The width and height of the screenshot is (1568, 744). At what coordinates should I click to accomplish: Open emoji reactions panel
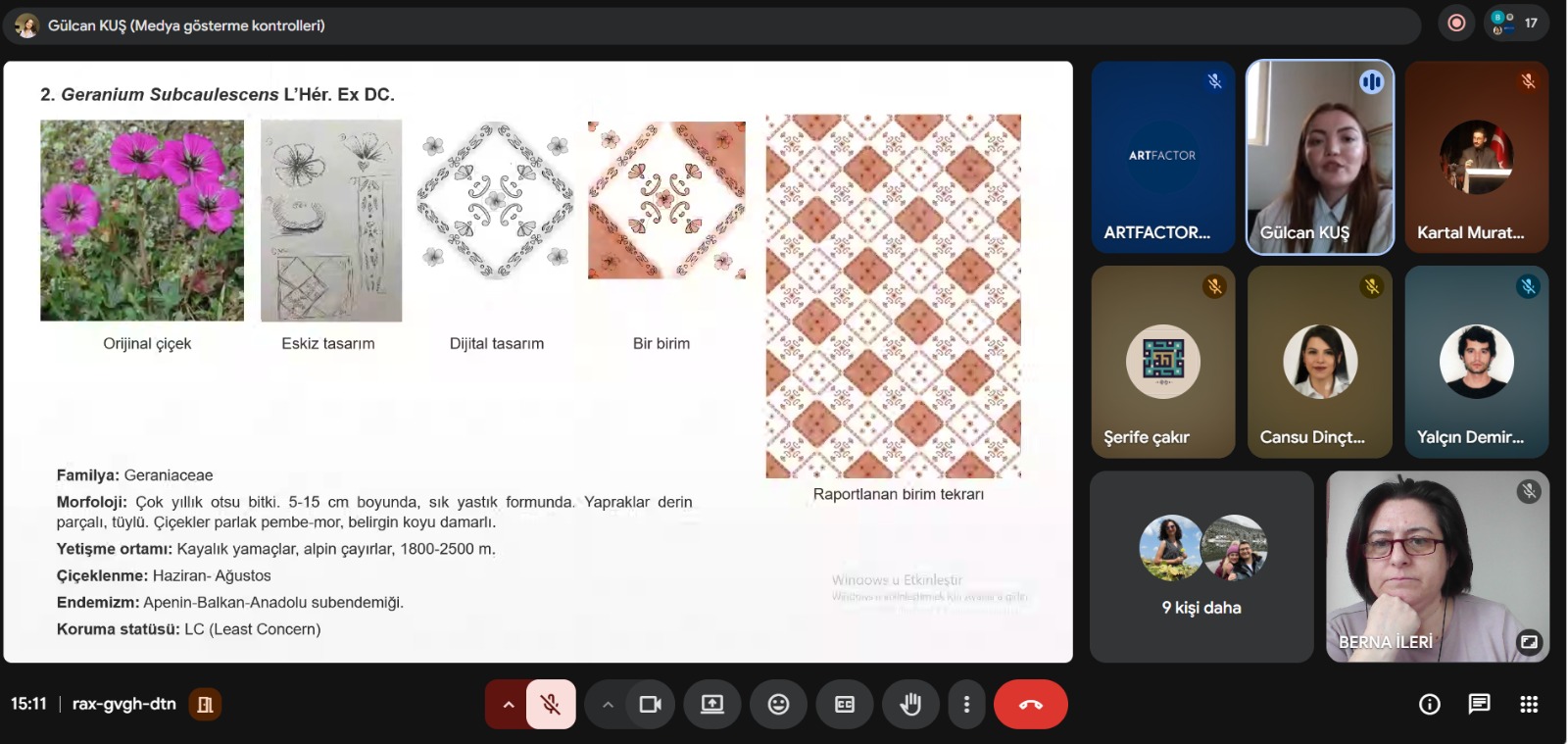pyautogui.click(x=778, y=704)
